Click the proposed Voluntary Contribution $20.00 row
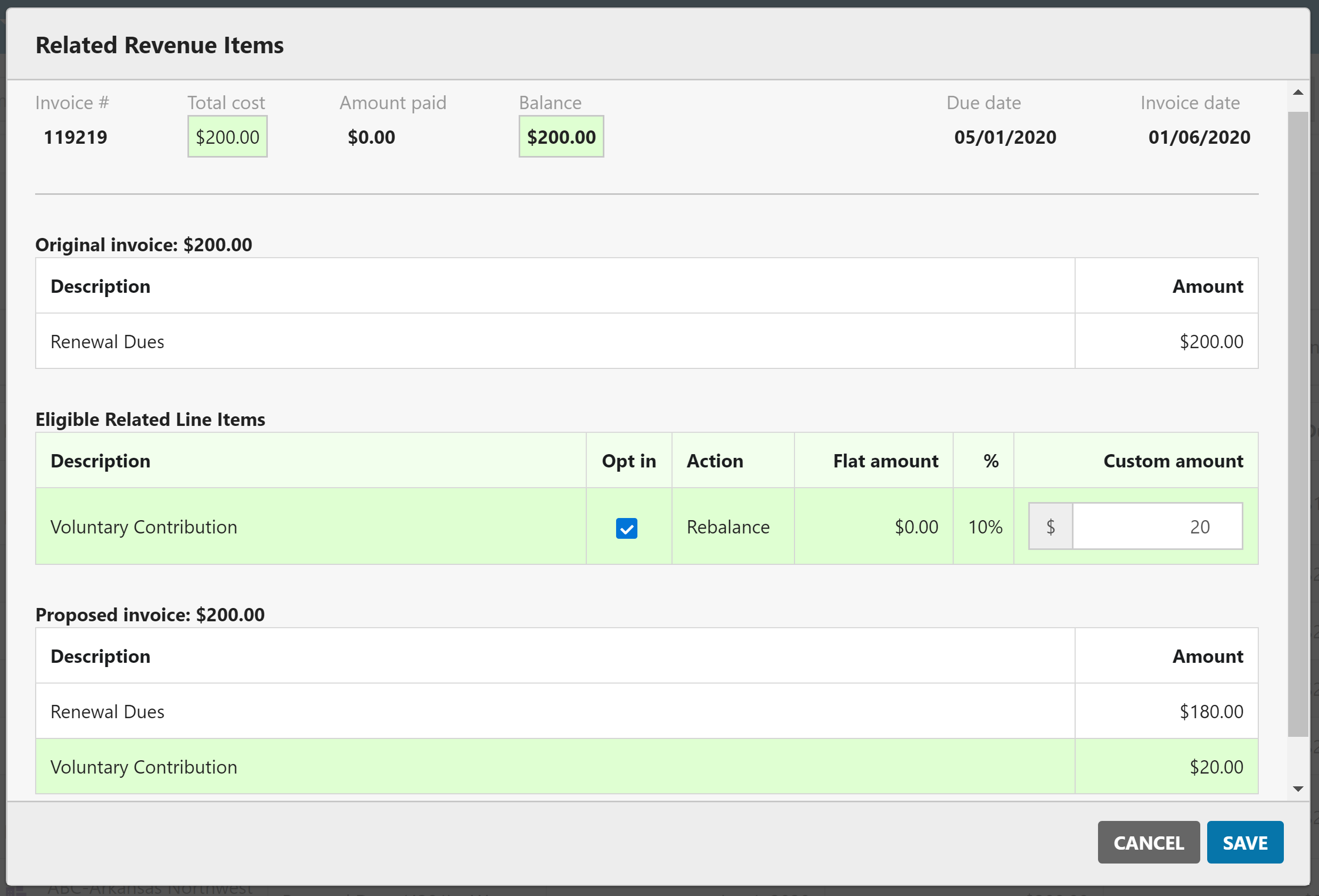Image resolution: width=1319 pixels, height=896 pixels. coord(341,767)
